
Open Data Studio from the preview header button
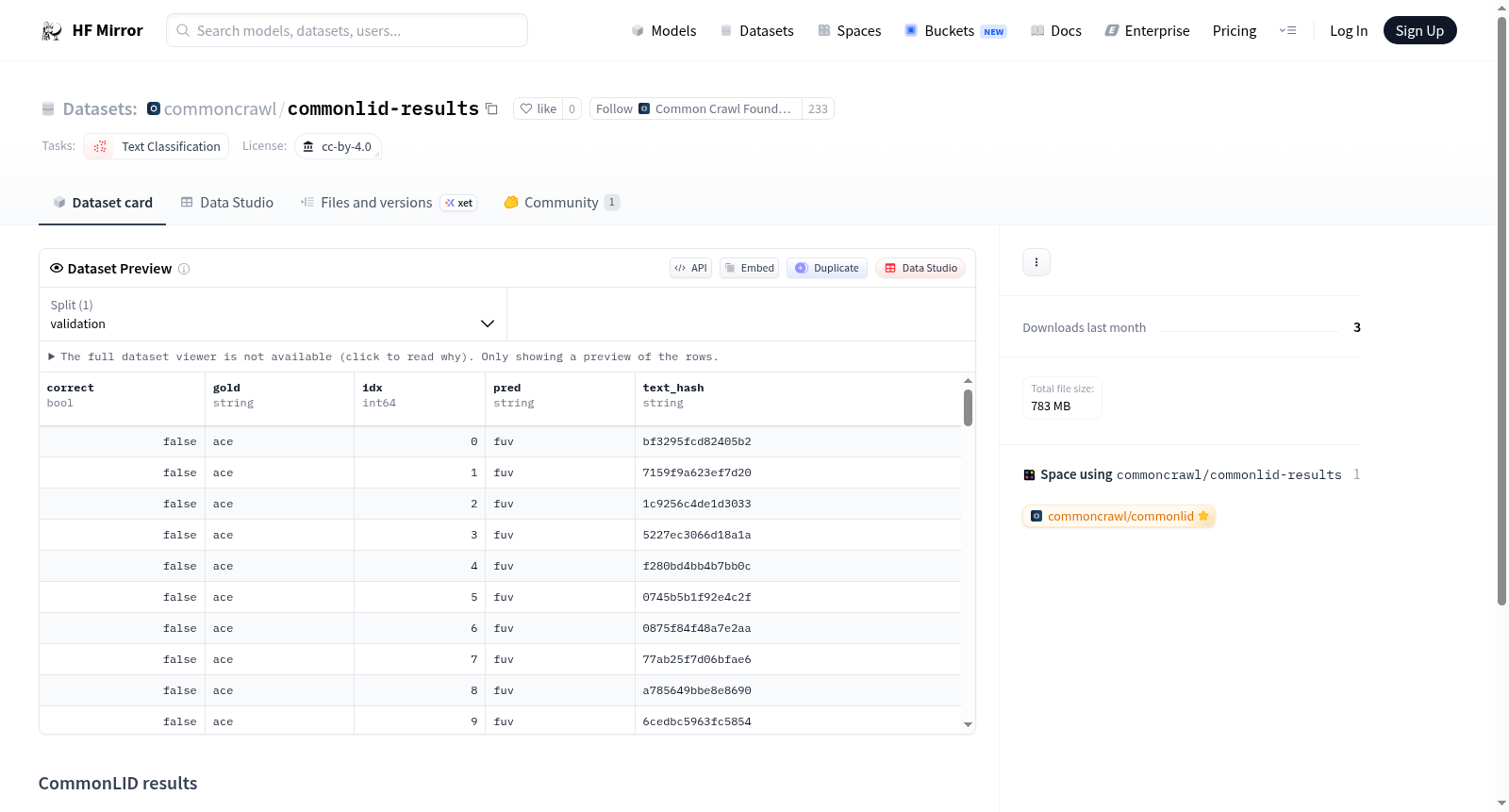pyautogui.click(x=920, y=268)
